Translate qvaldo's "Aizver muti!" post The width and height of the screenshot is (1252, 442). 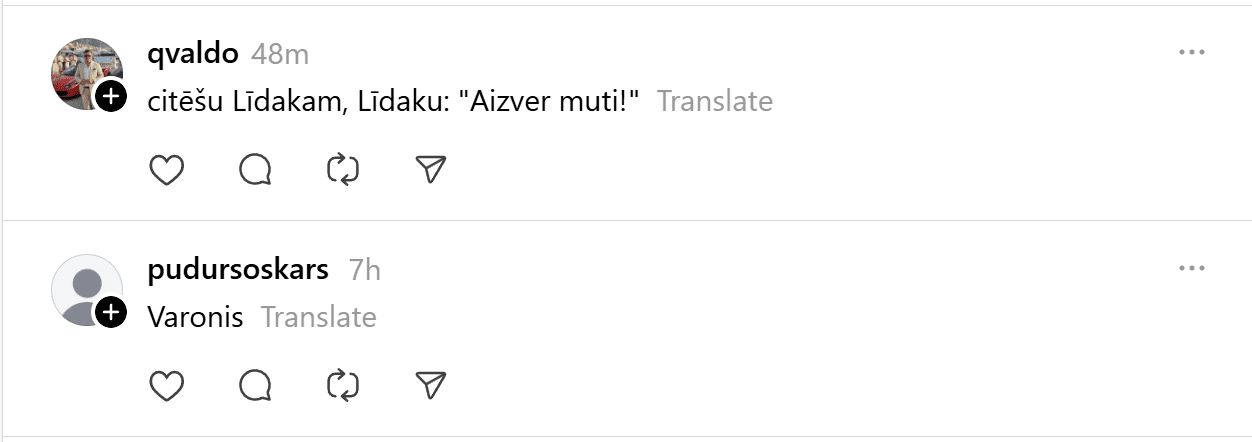click(714, 101)
